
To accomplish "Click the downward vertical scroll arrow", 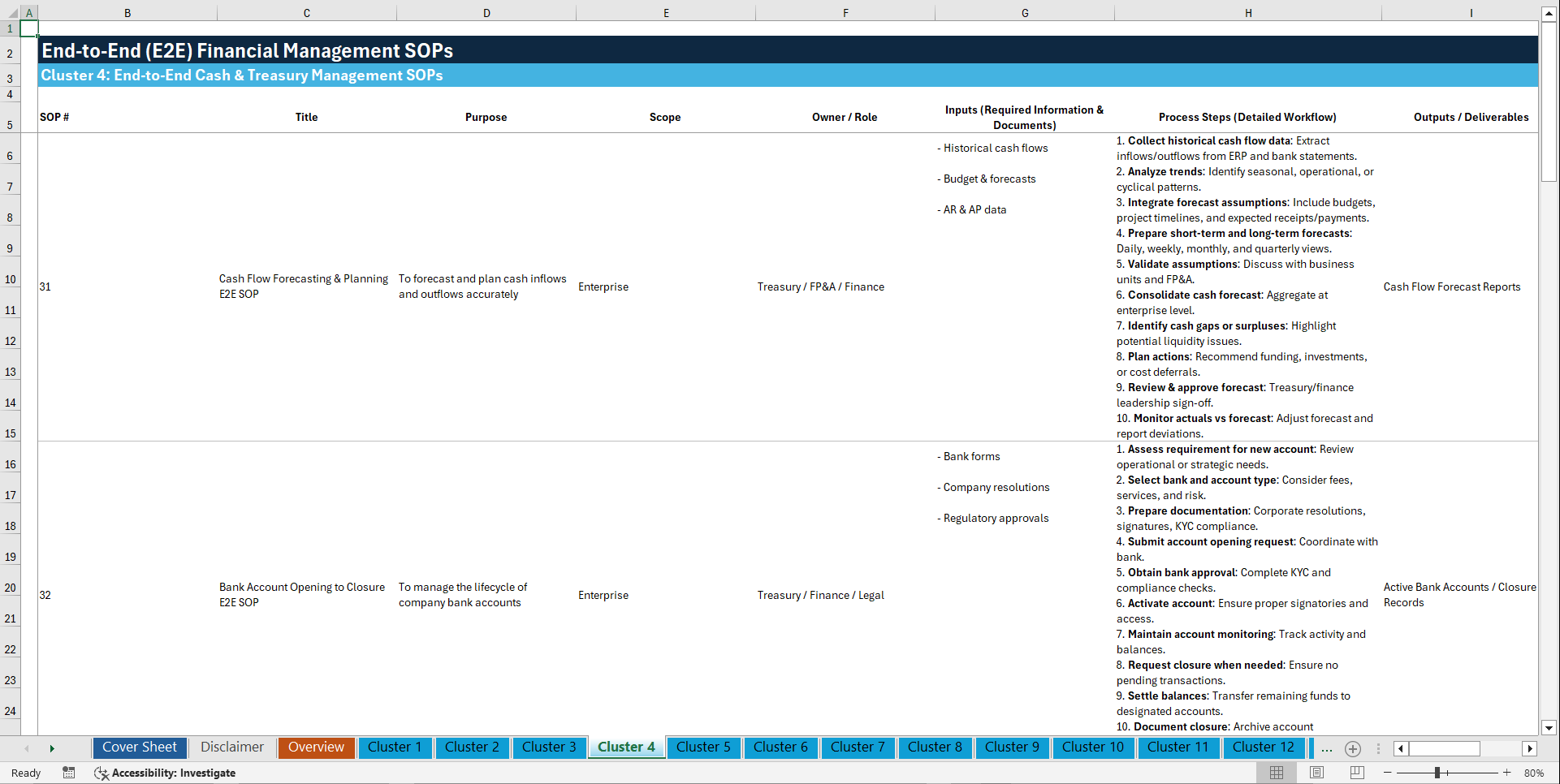I will (x=1549, y=728).
